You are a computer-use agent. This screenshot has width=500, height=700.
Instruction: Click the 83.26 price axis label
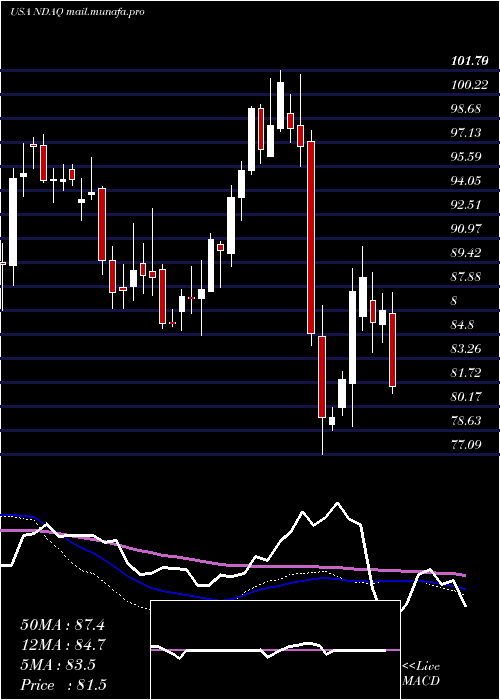[x=466, y=349]
